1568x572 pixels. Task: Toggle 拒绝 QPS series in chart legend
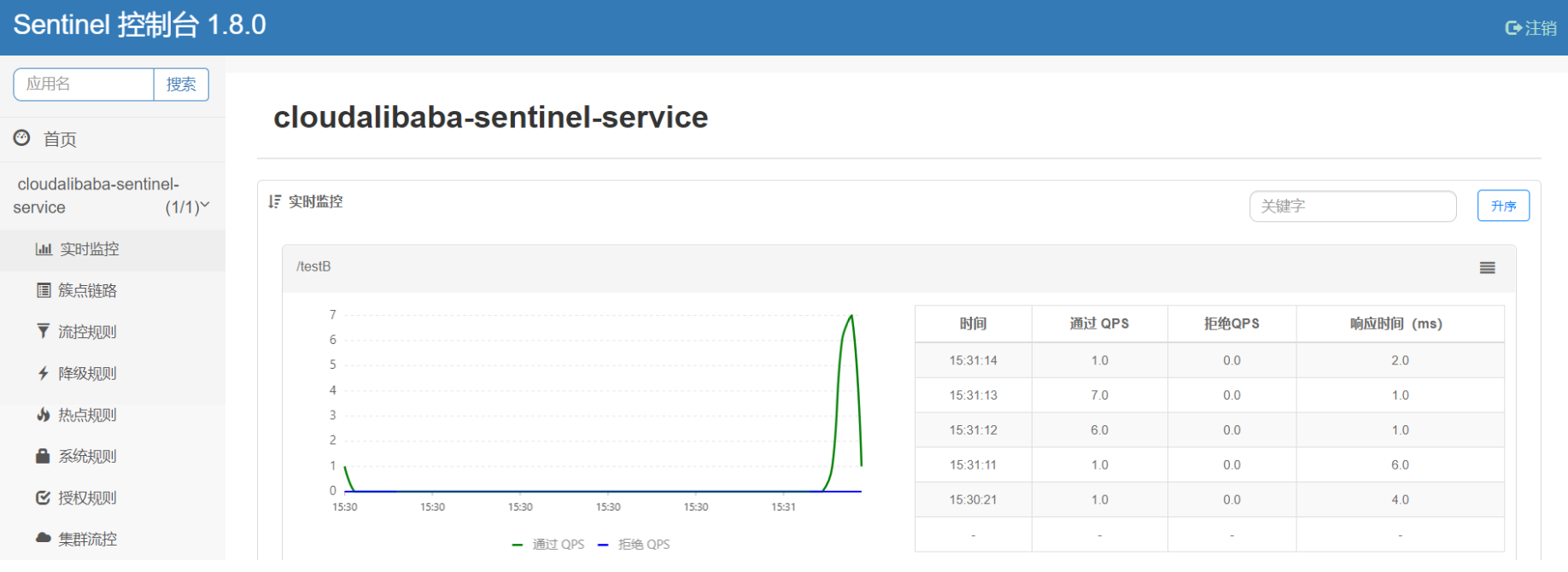[x=635, y=545]
